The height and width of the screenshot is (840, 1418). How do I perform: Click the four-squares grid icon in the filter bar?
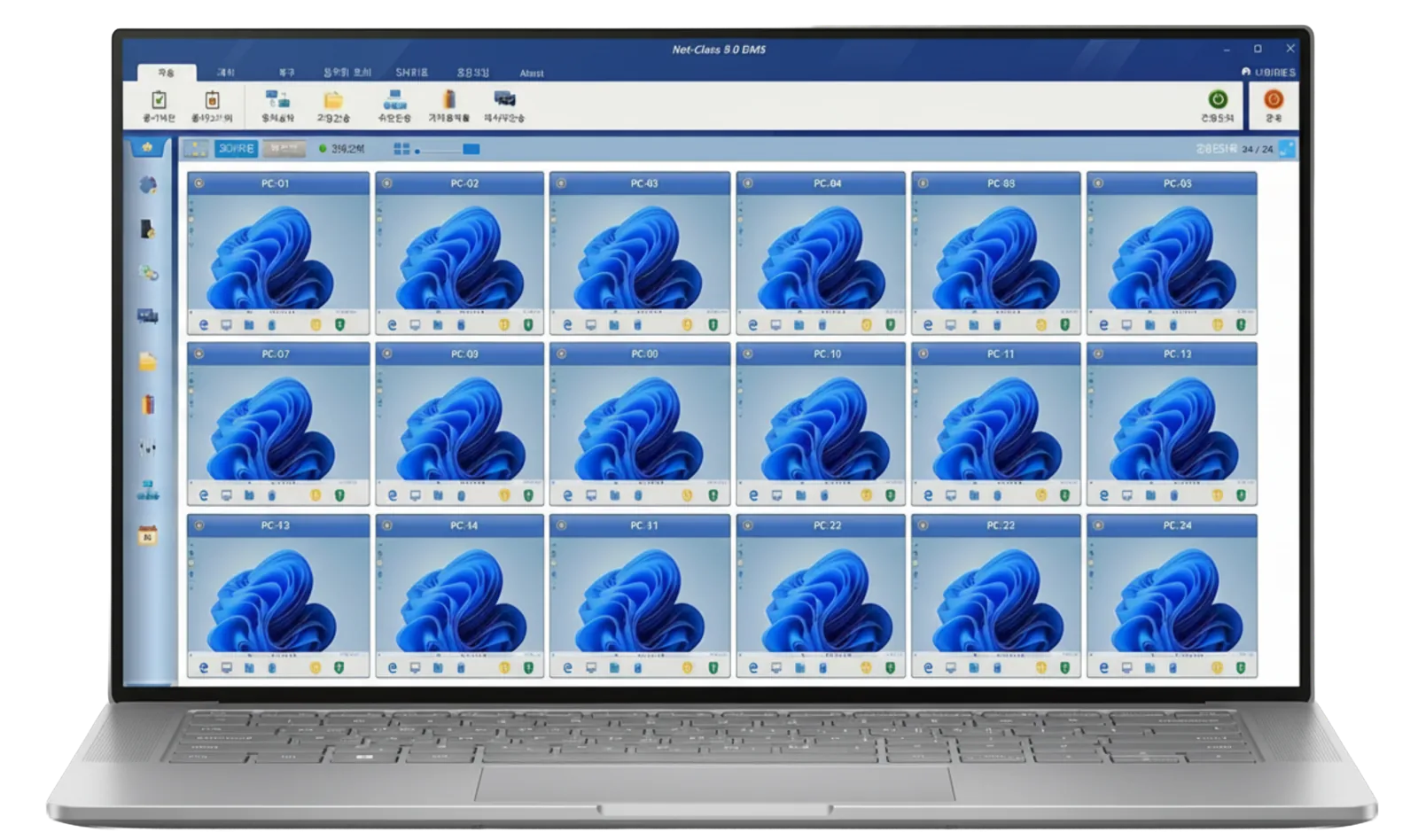click(401, 149)
